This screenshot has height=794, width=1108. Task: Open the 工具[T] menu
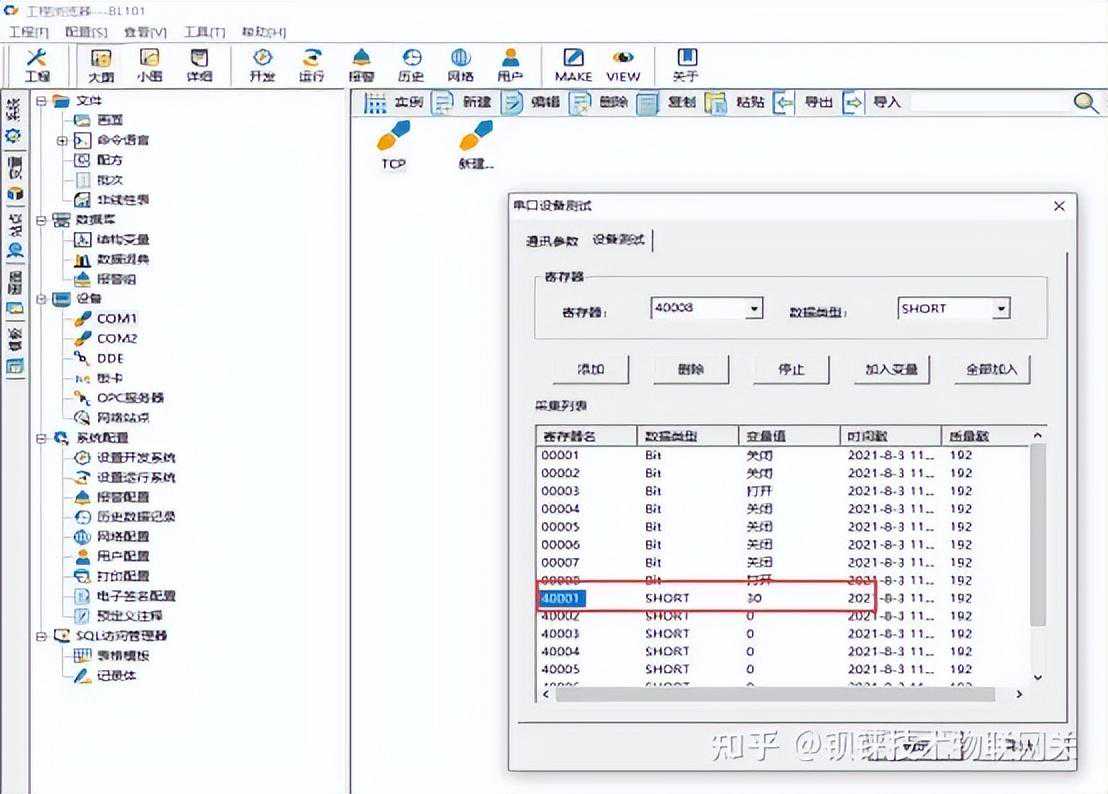pyautogui.click(x=205, y=32)
